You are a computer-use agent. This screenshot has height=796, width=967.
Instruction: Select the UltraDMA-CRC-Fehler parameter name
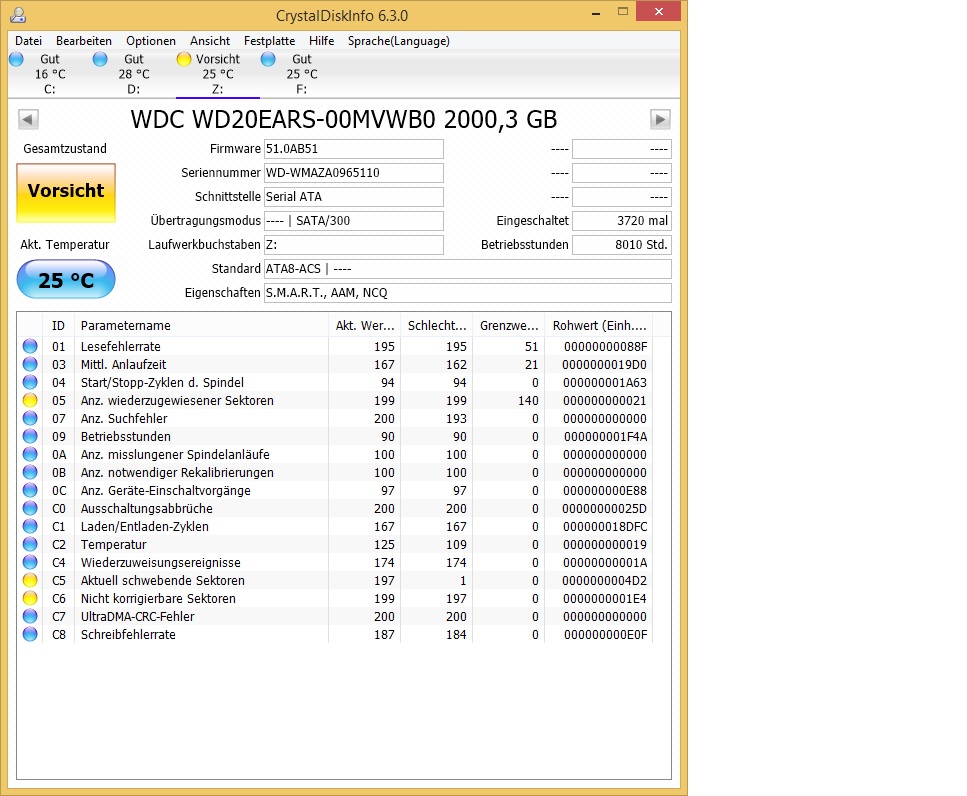(x=138, y=617)
